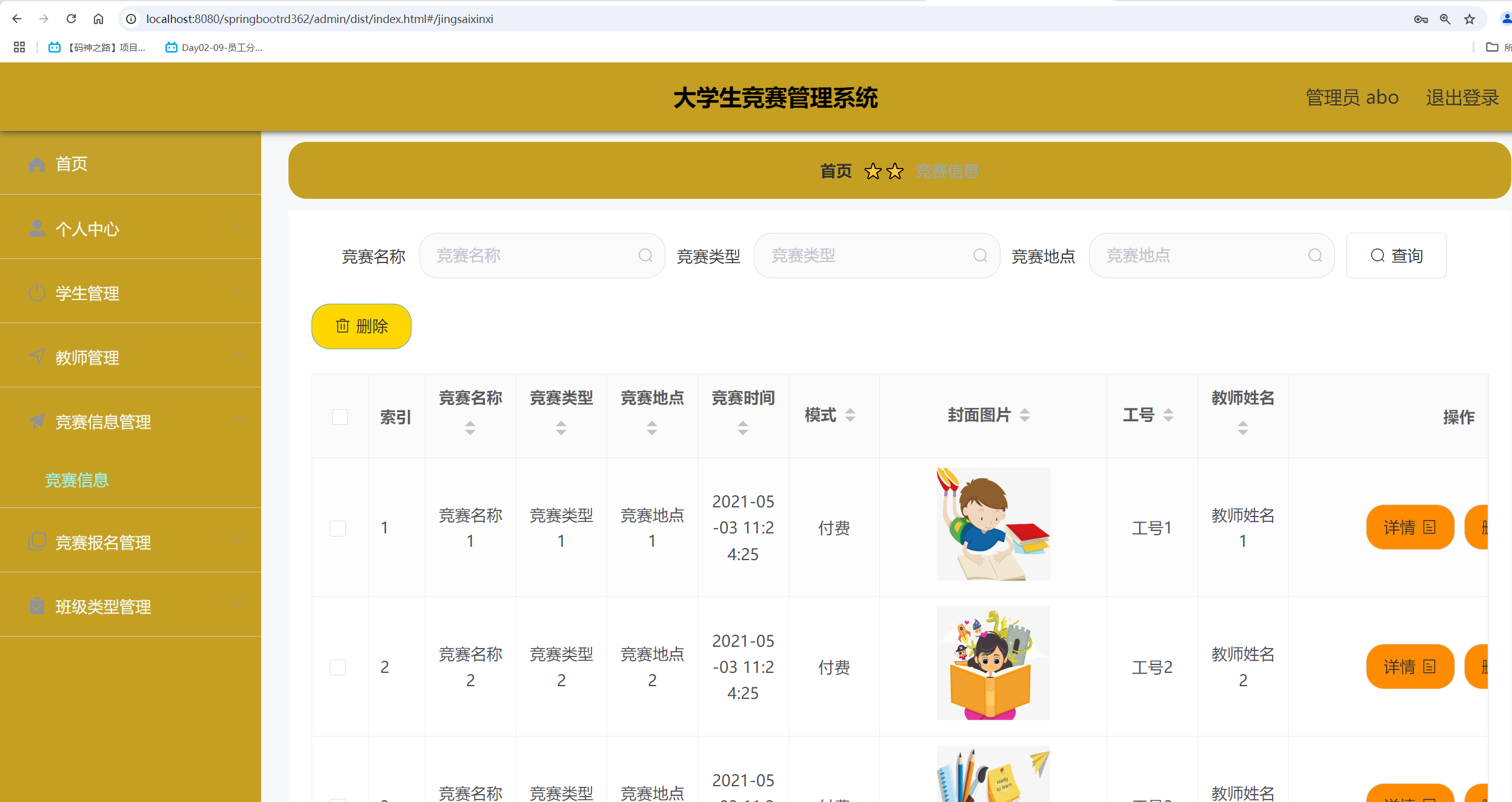Select the checkbox for row 2
The height and width of the screenshot is (802, 1512).
pos(338,667)
